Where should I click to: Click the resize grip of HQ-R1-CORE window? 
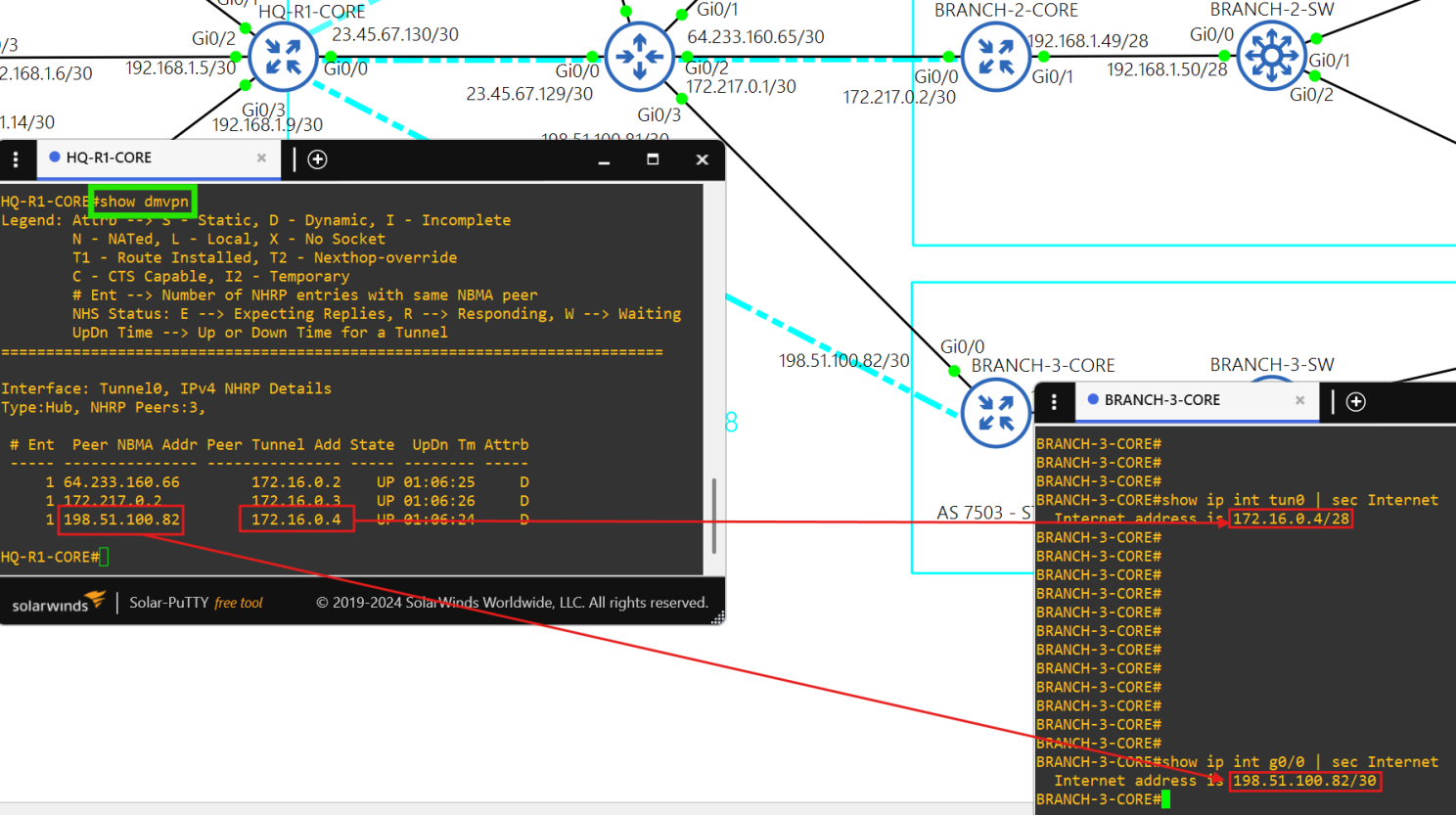point(717,616)
